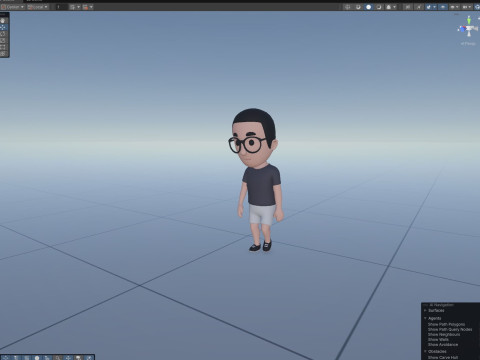This screenshot has width=480, height=360.
Task: Toggle grid snapping icon
Action: (x=72, y=7)
